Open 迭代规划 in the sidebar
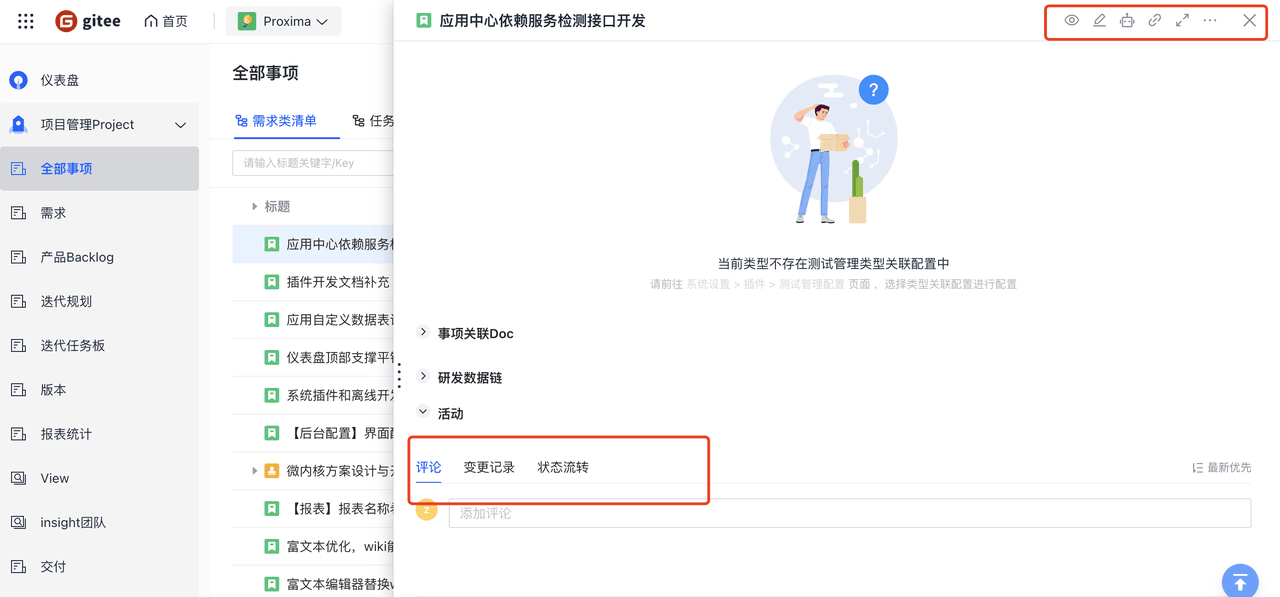The width and height of the screenshot is (1280, 597). (x=99, y=301)
